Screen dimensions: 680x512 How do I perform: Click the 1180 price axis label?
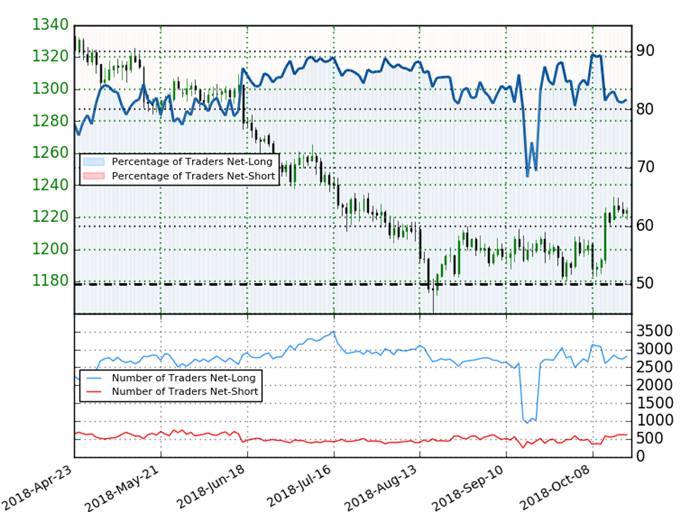(x=50, y=281)
